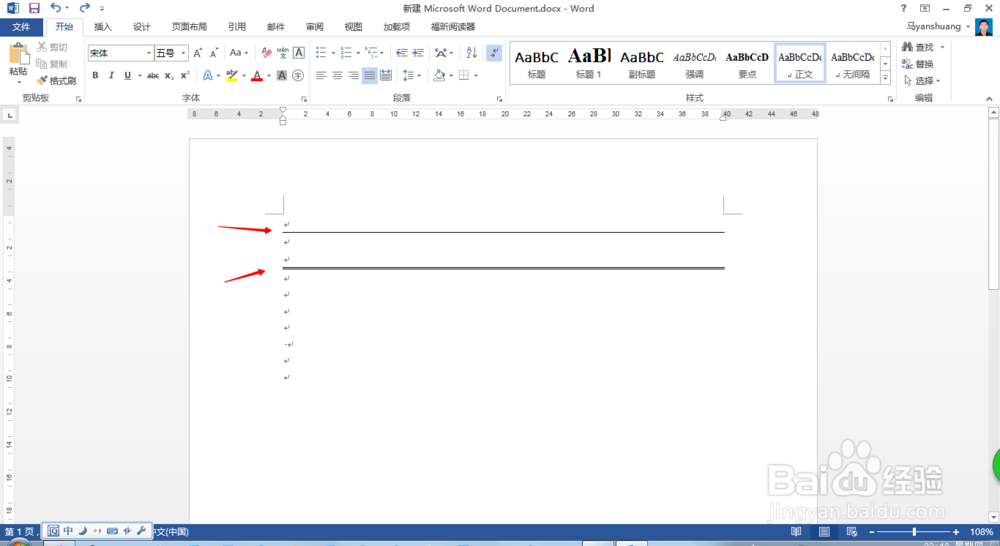Apply the 标题 1 style
The height and width of the screenshot is (546, 1000).
pyautogui.click(x=589, y=63)
